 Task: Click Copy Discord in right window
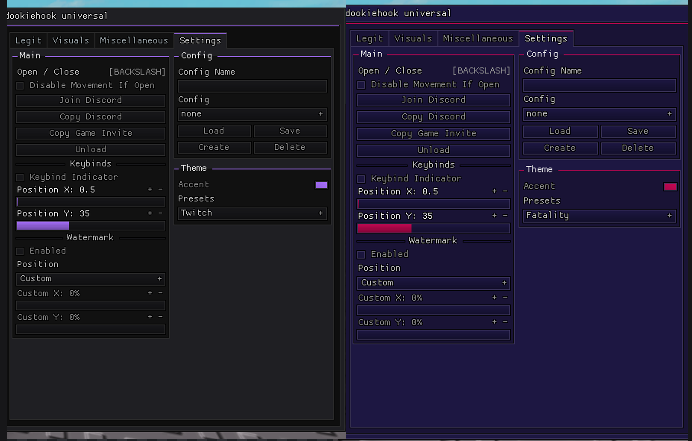[x=433, y=117]
